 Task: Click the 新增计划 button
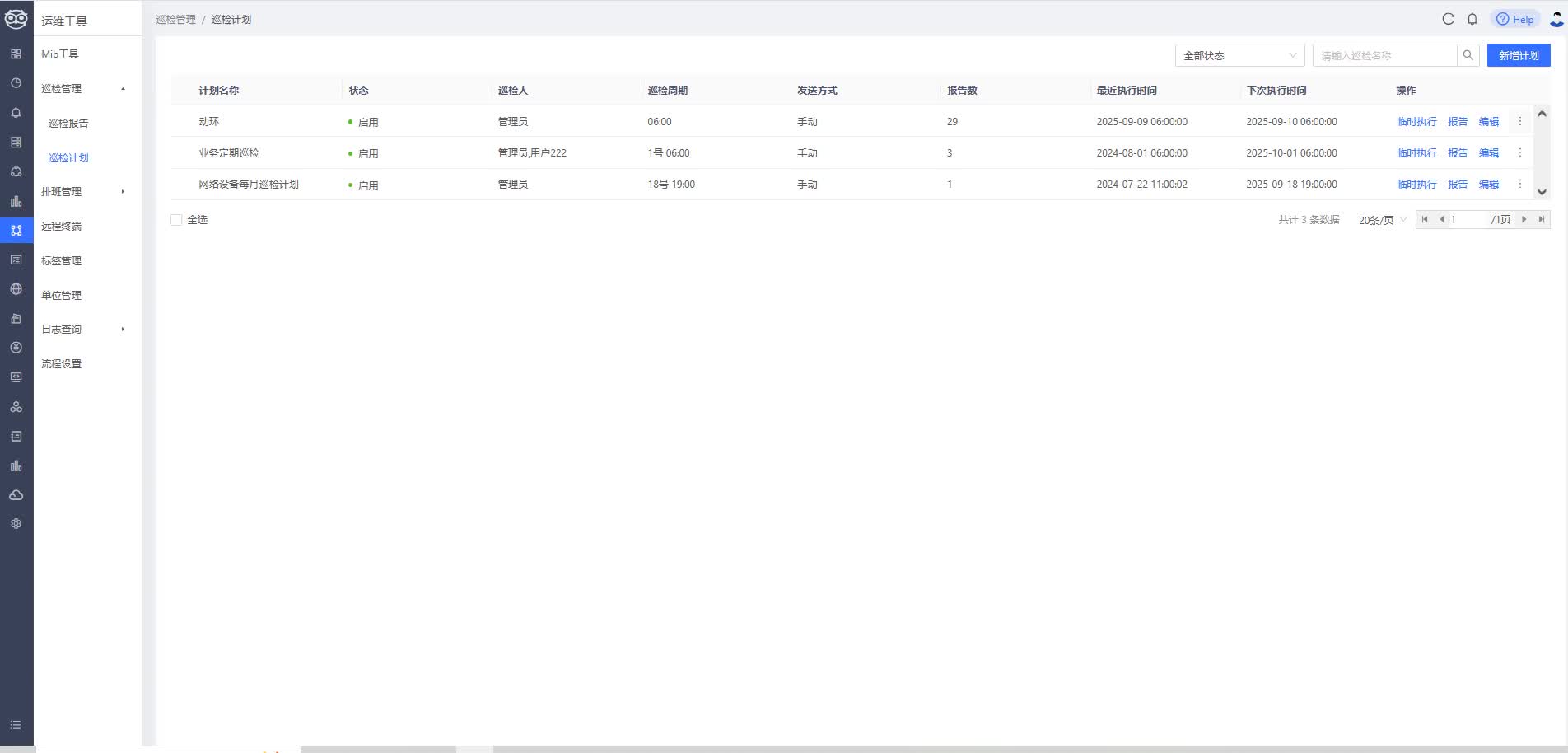[1518, 55]
